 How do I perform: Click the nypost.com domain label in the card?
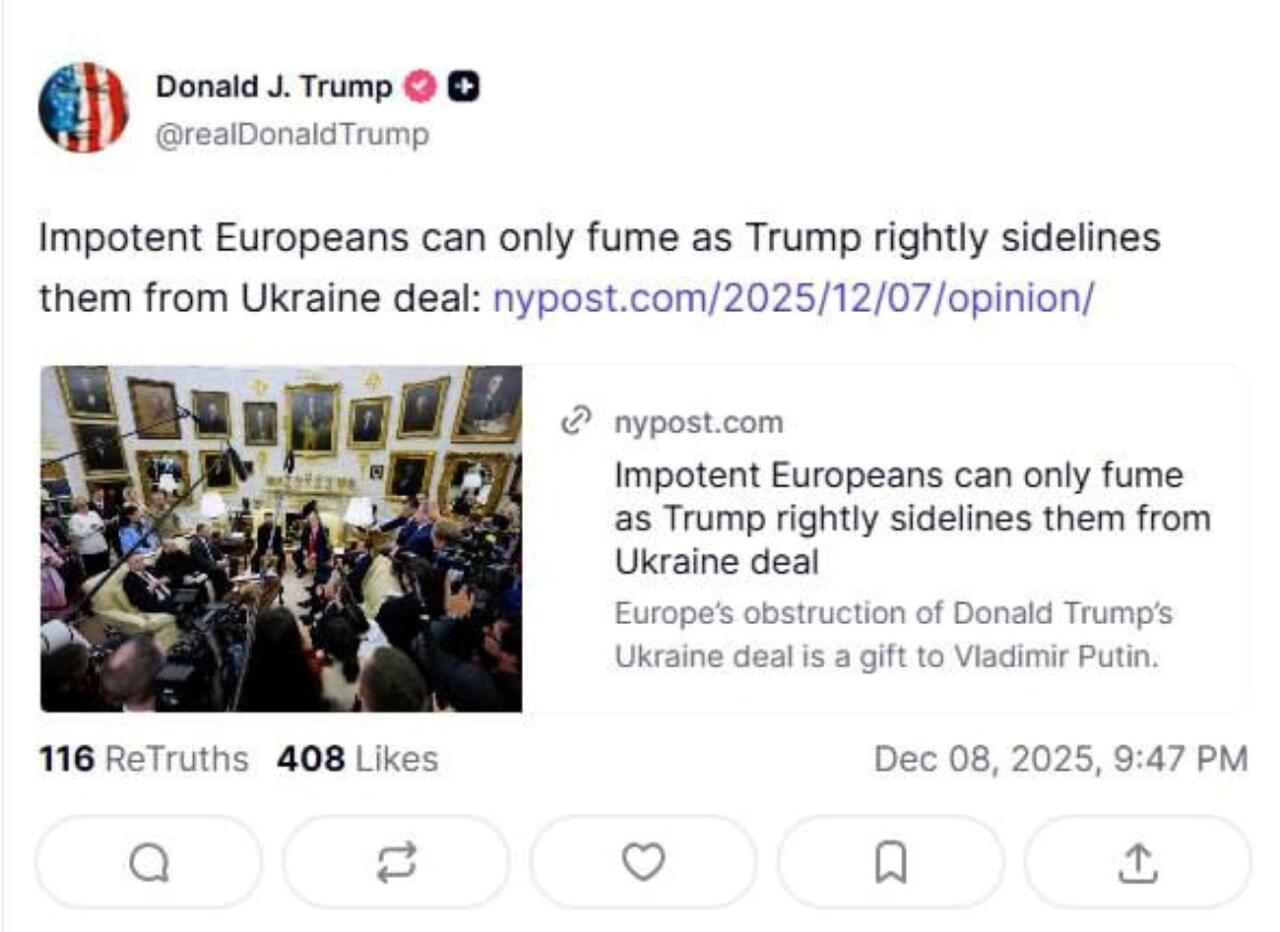[x=699, y=423]
